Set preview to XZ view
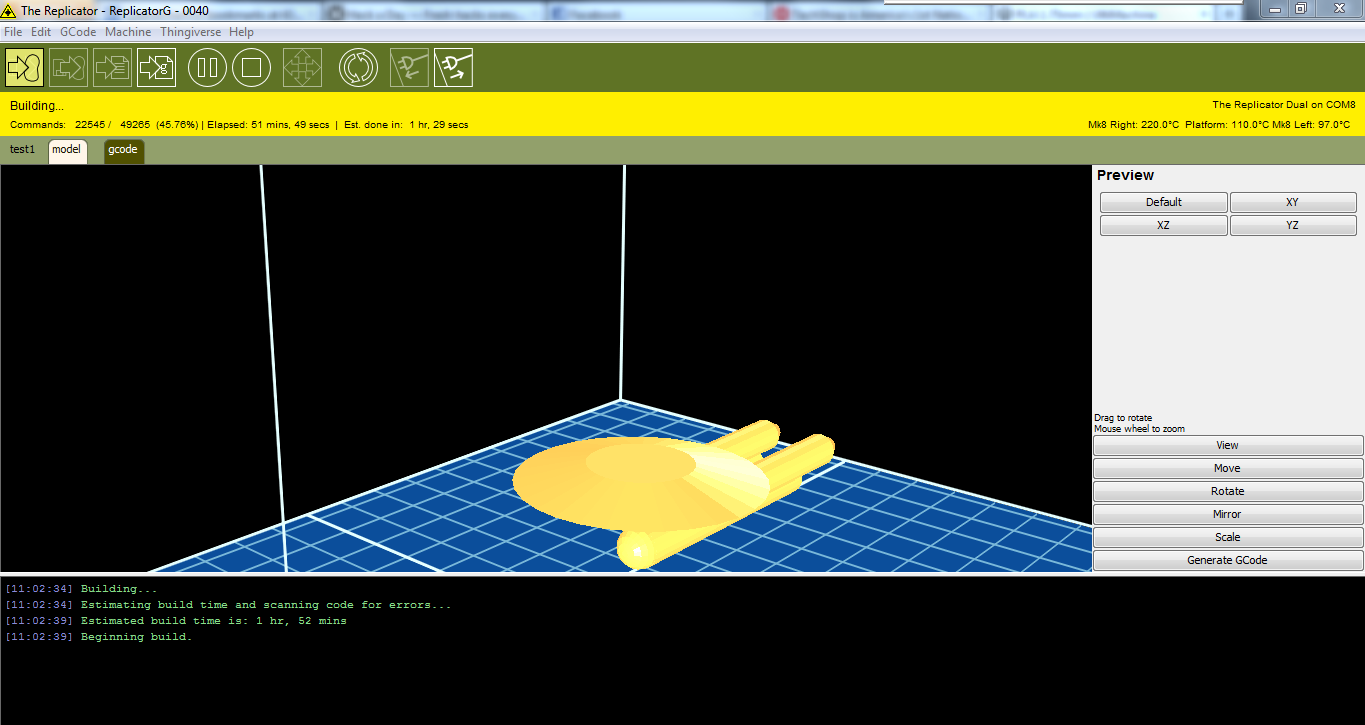The width and height of the screenshot is (1365, 725). point(1164,226)
